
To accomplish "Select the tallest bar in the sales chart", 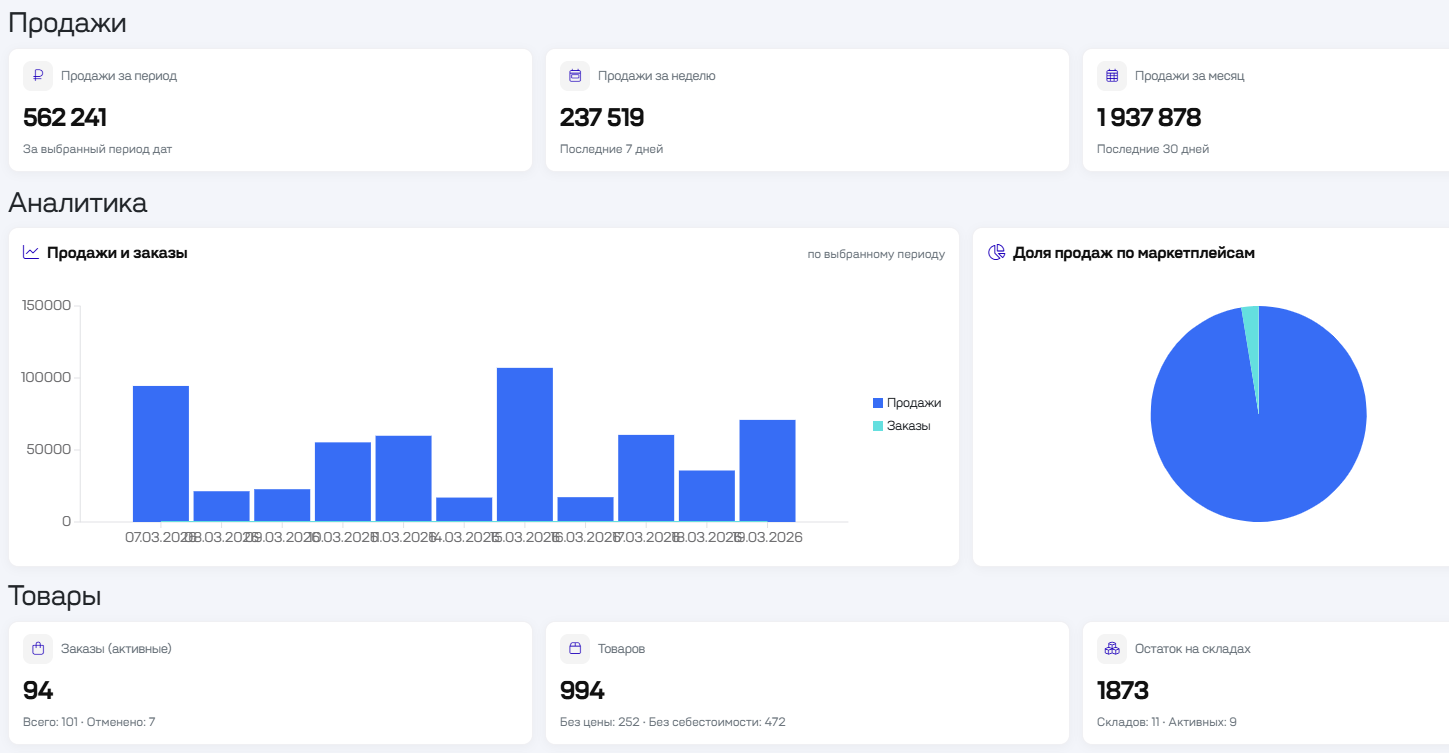I will point(525,445).
